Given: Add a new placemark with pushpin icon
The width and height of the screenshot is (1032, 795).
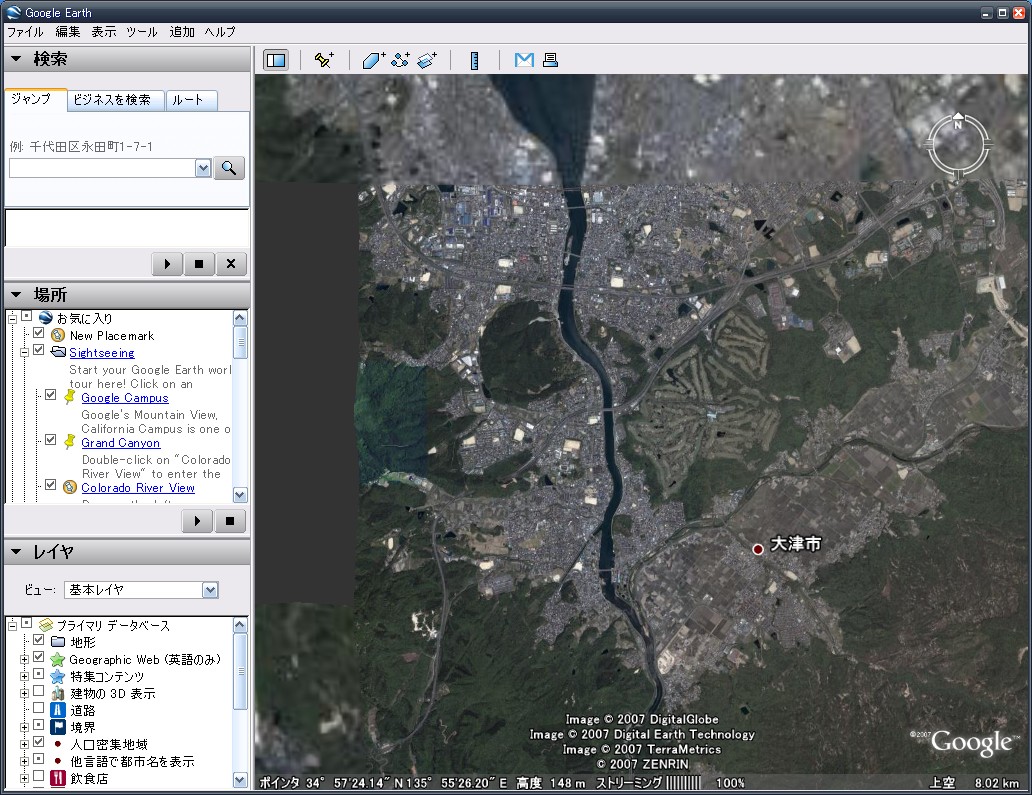Looking at the screenshot, I should tap(323, 60).
